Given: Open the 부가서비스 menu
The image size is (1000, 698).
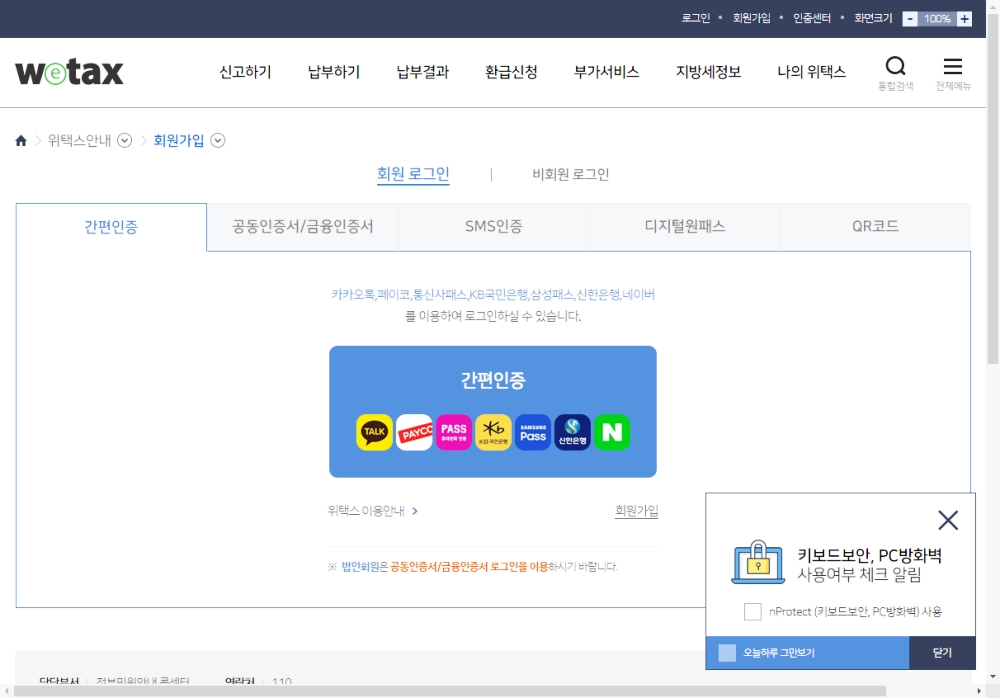Looking at the screenshot, I should coord(606,72).
